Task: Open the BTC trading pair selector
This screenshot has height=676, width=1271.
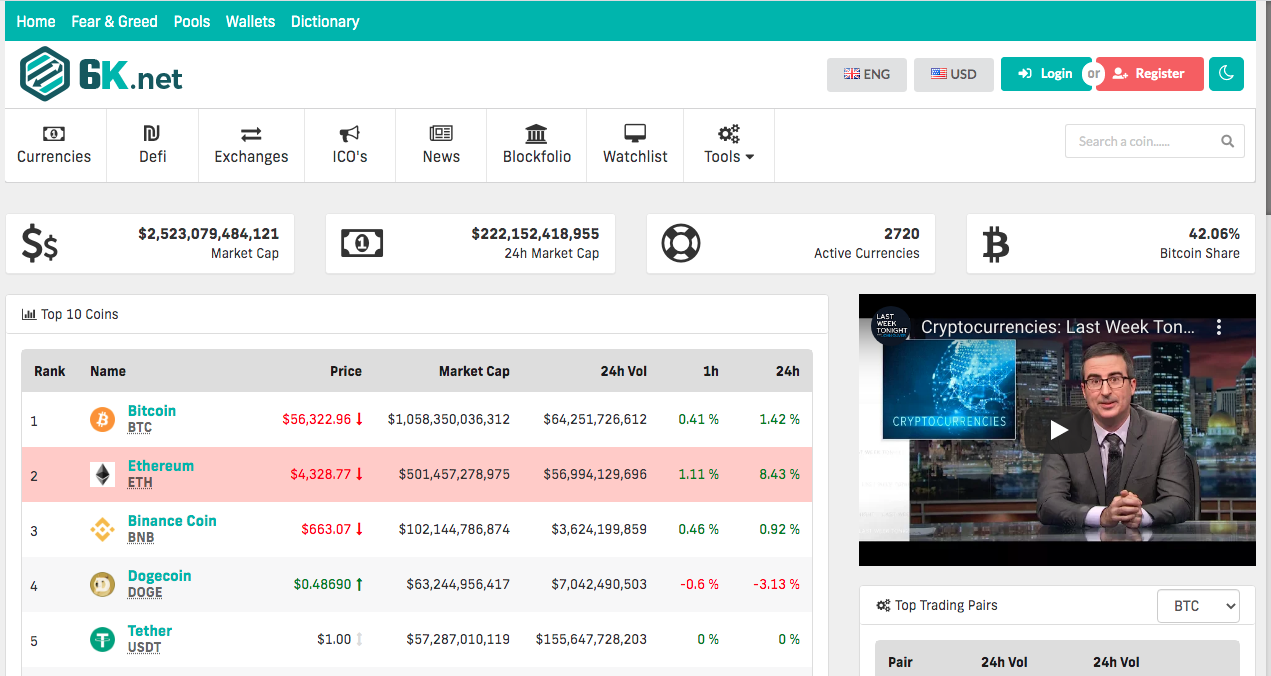Action: point(1197,606)
